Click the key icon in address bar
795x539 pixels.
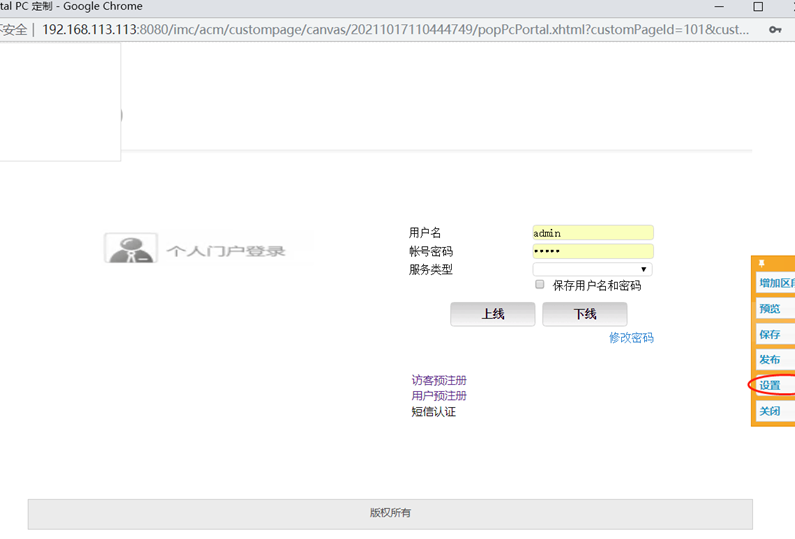[x=775, y=29]
